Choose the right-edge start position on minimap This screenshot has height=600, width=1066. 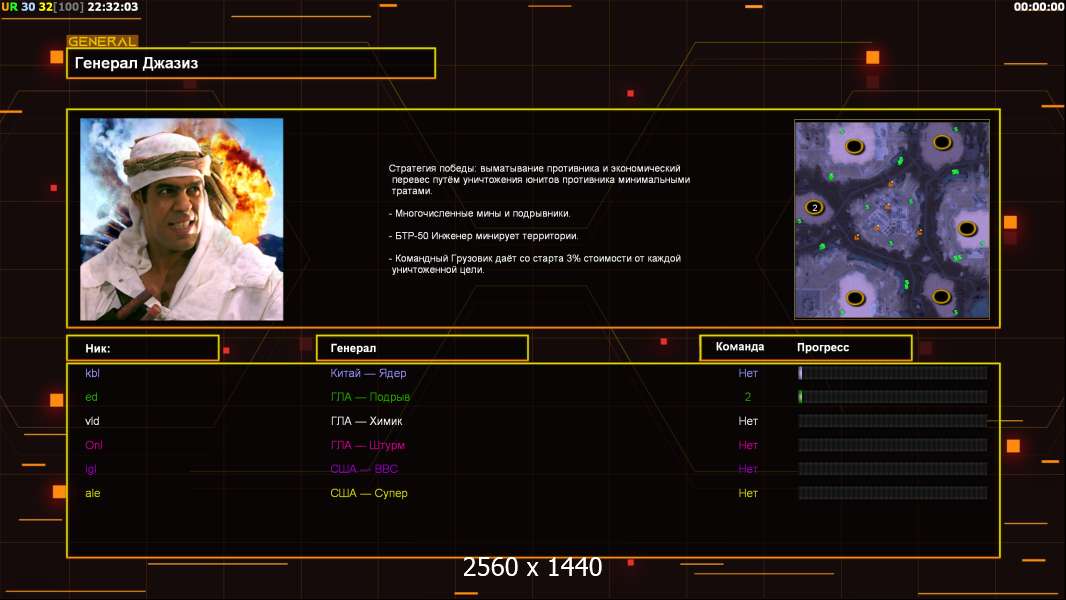[966, 228]
